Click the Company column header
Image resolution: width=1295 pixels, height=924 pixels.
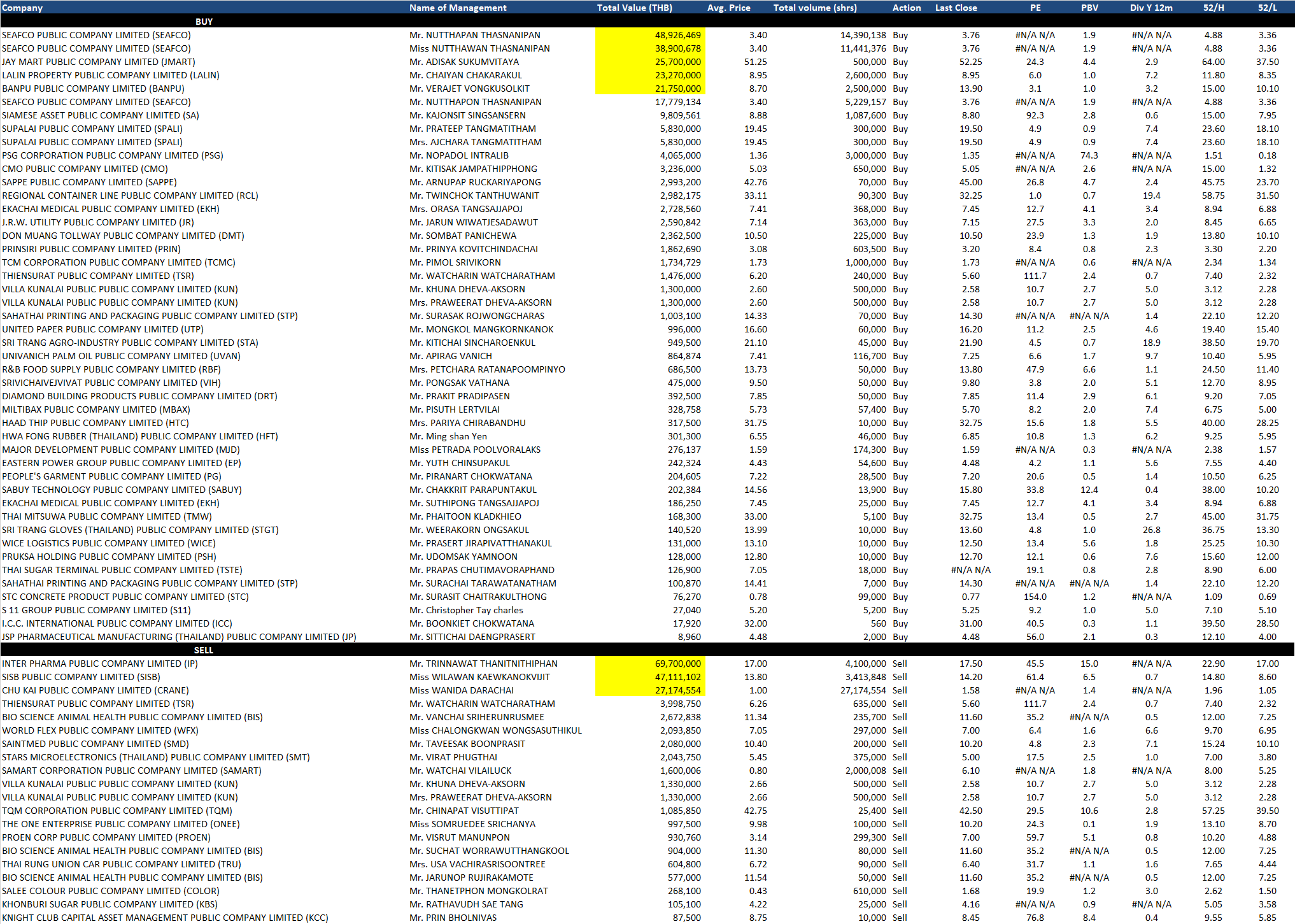tap(22, 8)
